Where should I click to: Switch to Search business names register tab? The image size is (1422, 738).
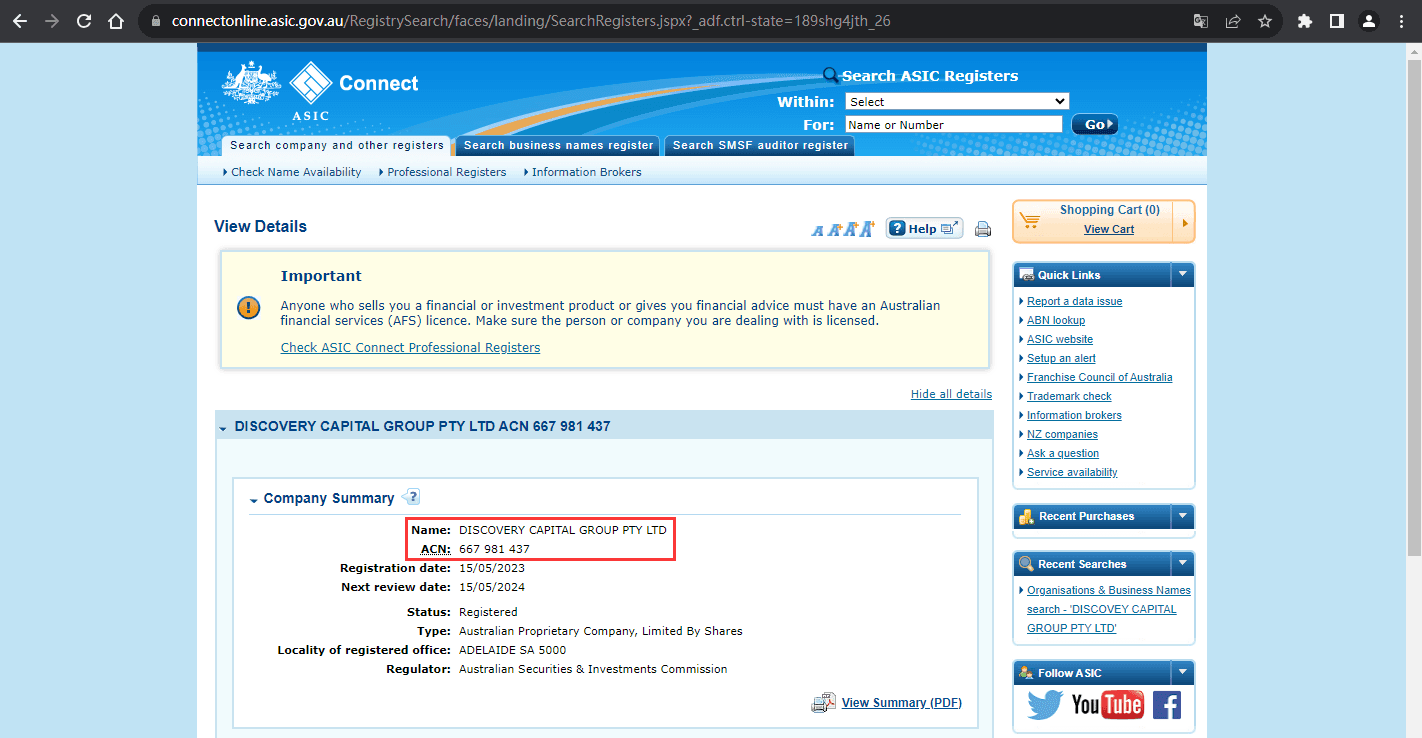coord(558,146)
